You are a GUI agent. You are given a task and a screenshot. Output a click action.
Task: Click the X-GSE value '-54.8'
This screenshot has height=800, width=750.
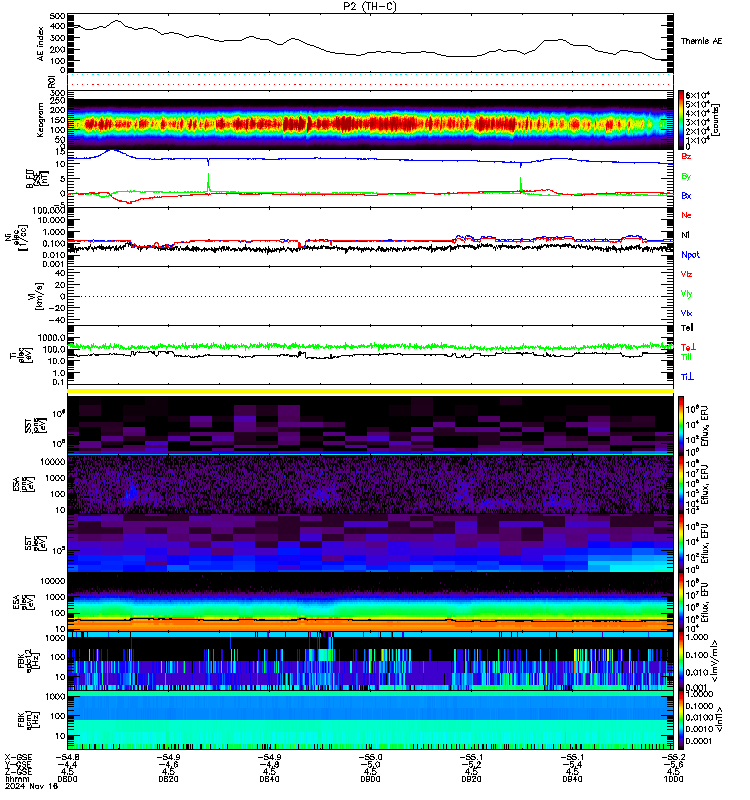pos(67,757)
